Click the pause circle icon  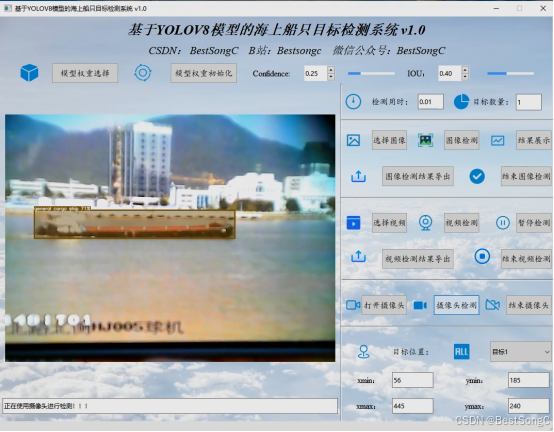(503, 223)
